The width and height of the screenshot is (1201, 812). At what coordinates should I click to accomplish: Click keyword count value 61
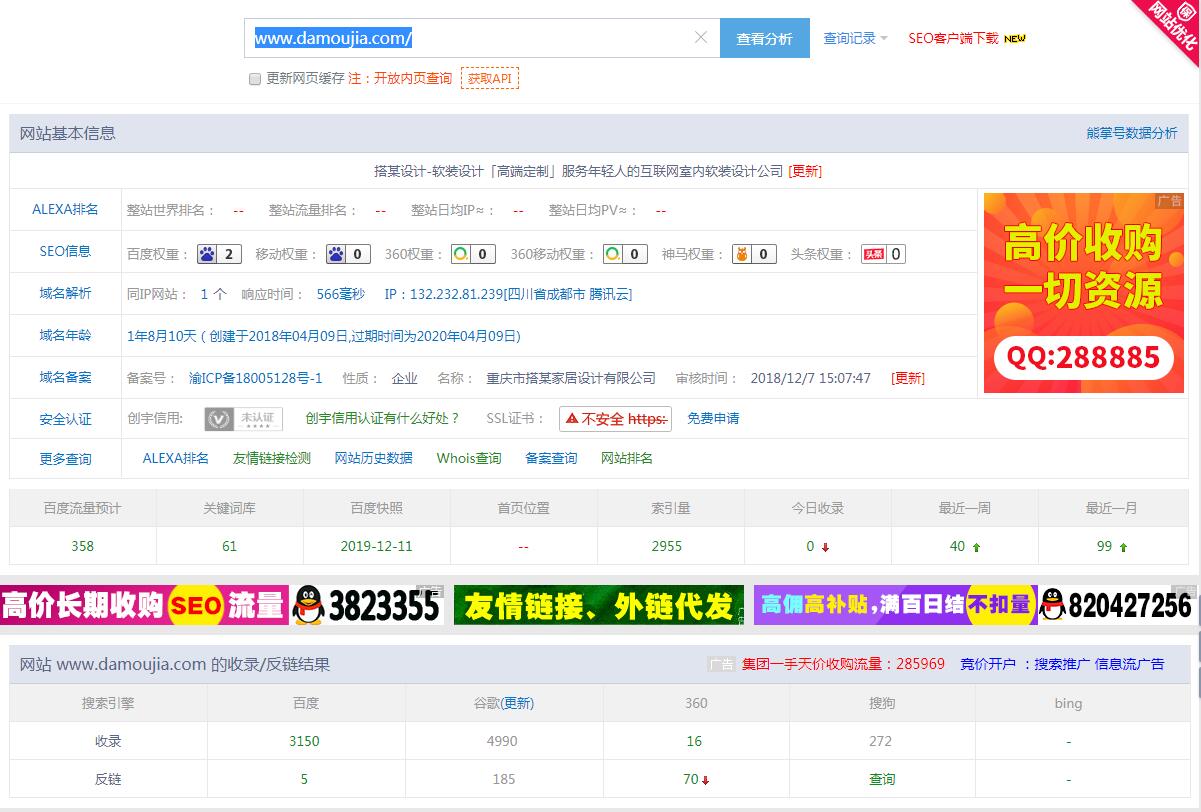point(230,546)
